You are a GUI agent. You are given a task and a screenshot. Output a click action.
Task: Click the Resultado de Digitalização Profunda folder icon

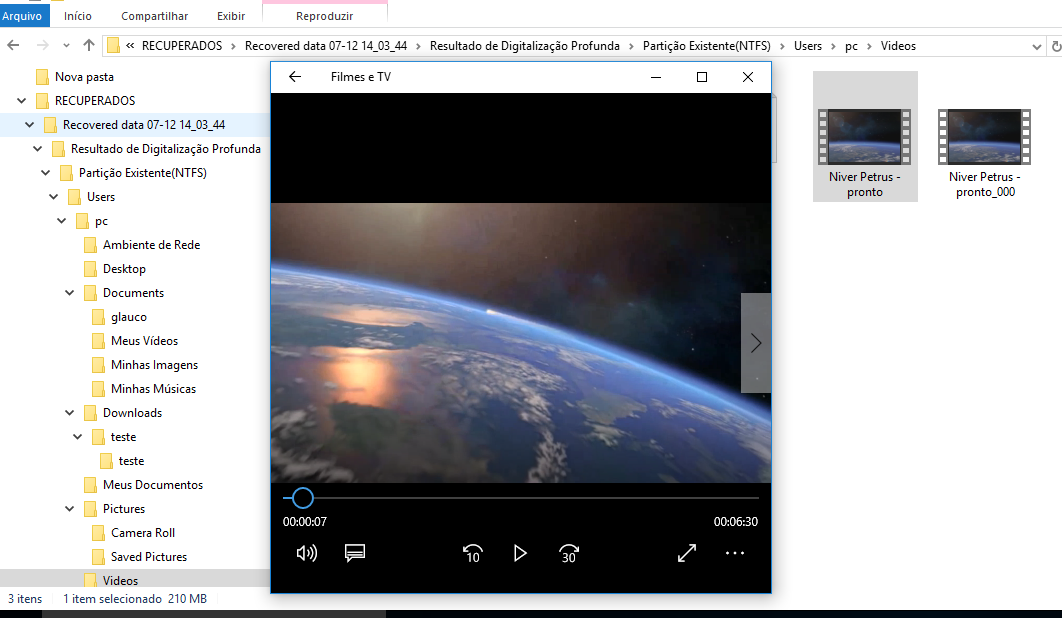pyautogui.click(x=58, y=149)
